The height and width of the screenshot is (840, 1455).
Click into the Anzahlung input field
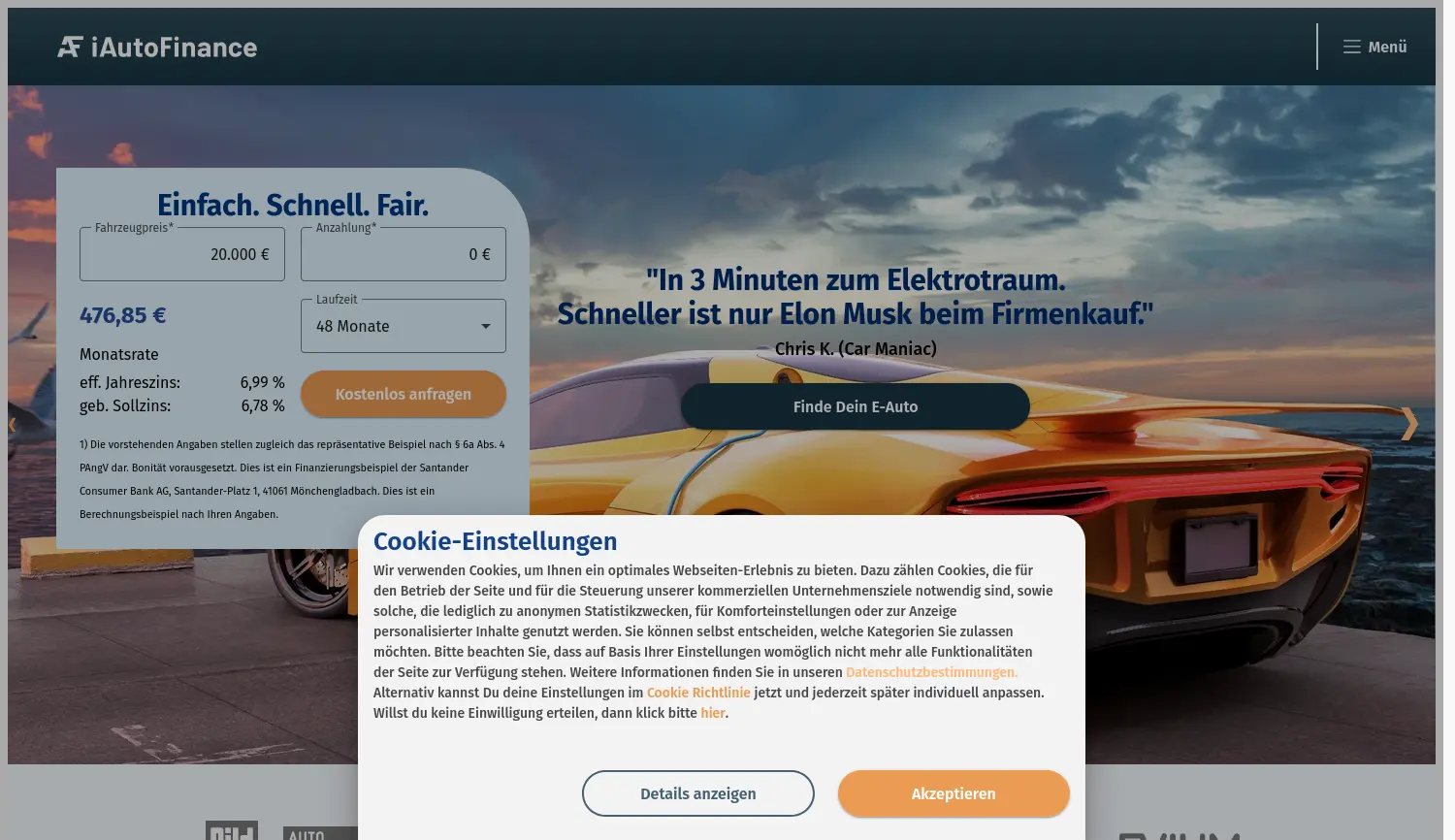(x=403, y=253)
